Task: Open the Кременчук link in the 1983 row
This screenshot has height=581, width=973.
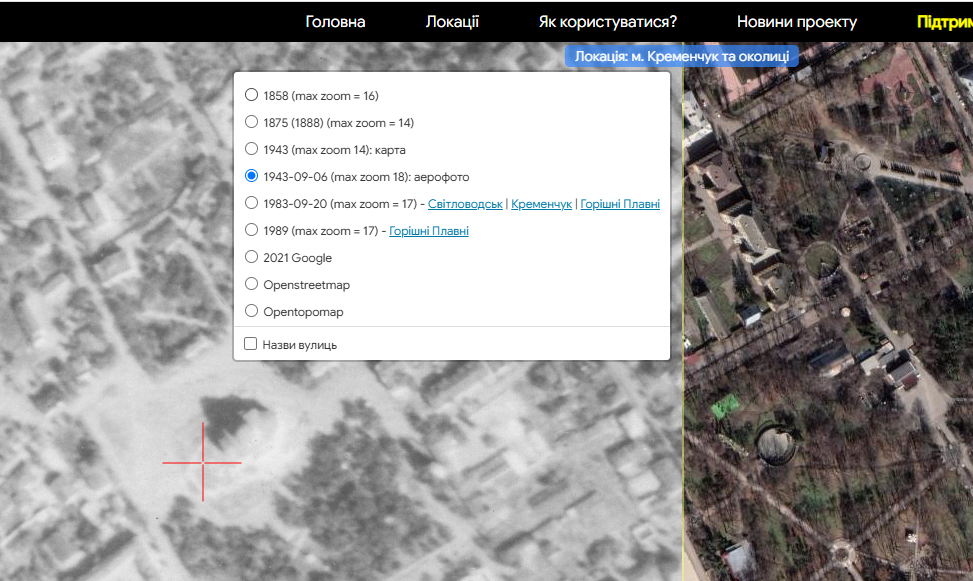Action: click(x=541, y=204)
